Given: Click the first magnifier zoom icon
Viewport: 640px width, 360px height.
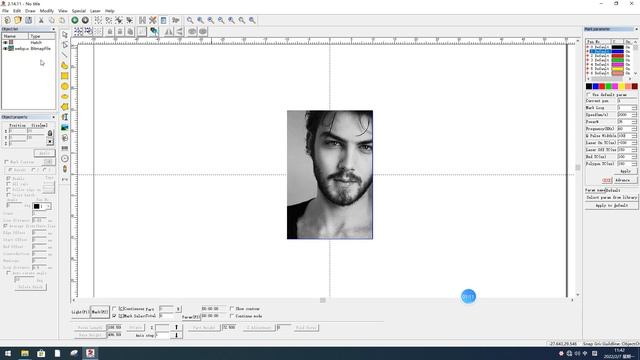Looking at the screenshot, I should point(190,20).
